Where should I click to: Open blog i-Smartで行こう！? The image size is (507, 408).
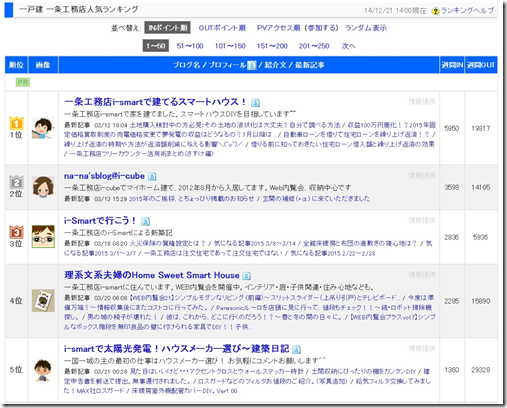(x=100, y=220)
